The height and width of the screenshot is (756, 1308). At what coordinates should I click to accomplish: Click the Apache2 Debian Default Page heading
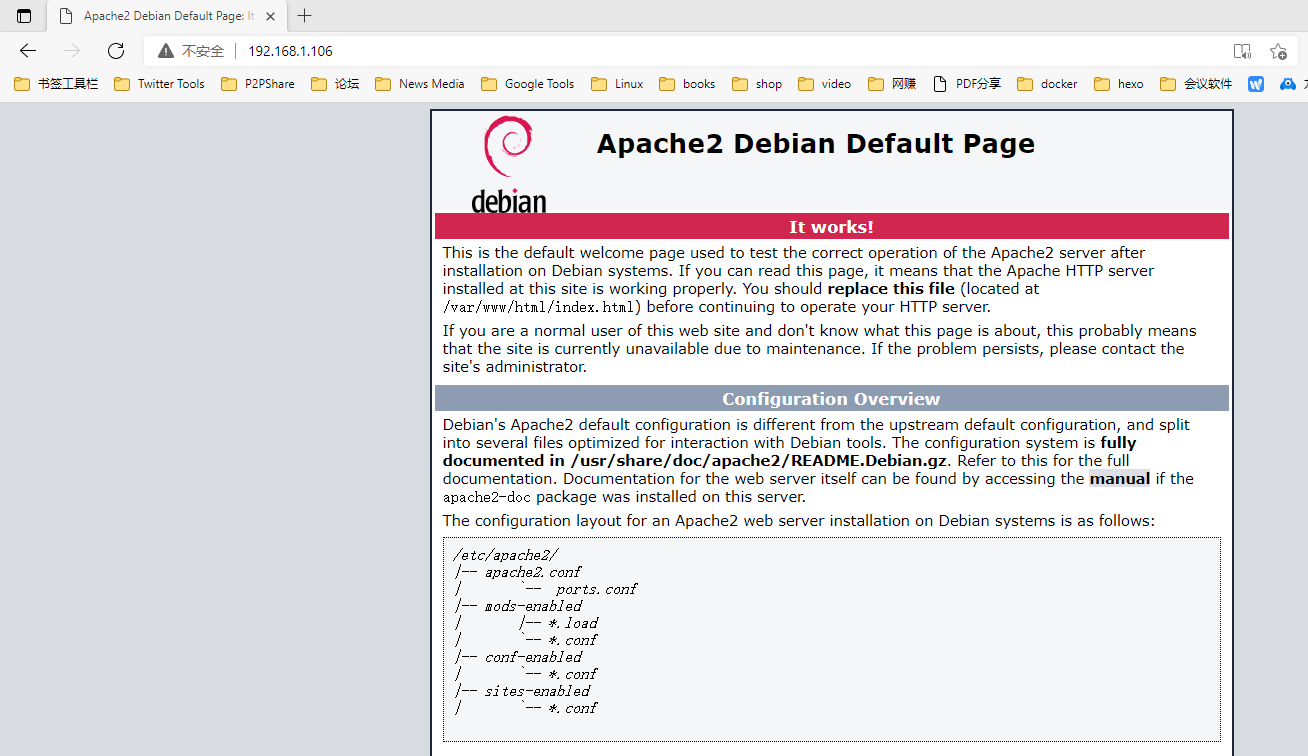point(816,144)
